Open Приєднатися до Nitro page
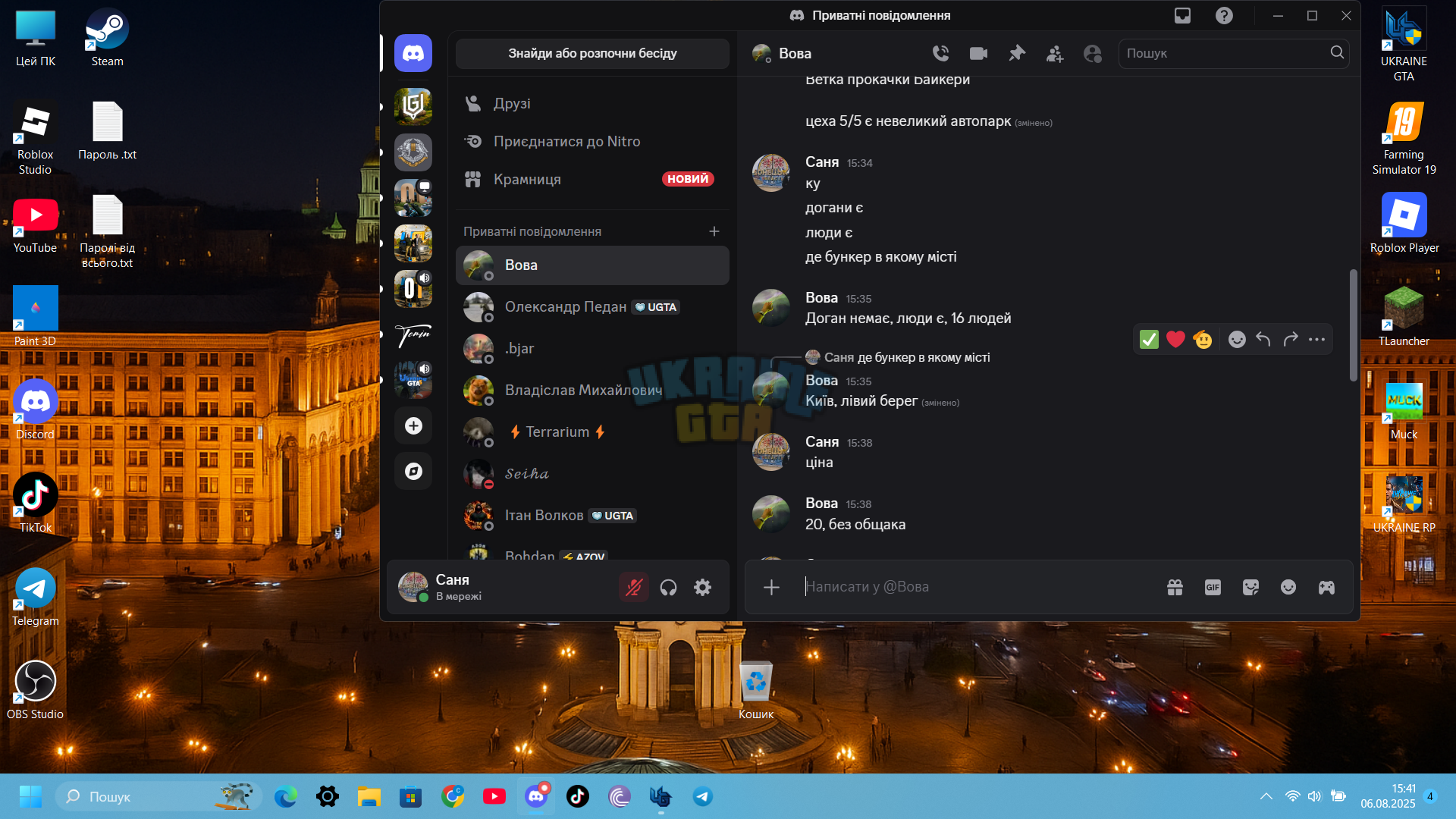The width and height of the screenshot is (1456, 819). point(592,141)
